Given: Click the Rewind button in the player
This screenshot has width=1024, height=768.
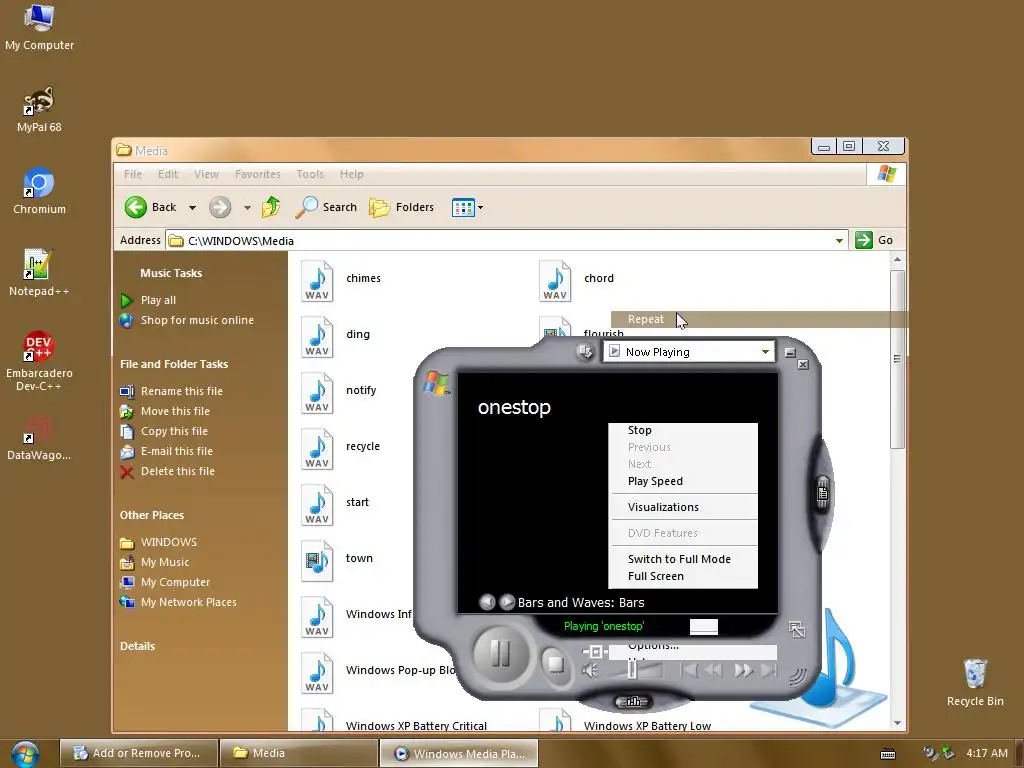Looking at the screenshot, I should tap(712, 671).
